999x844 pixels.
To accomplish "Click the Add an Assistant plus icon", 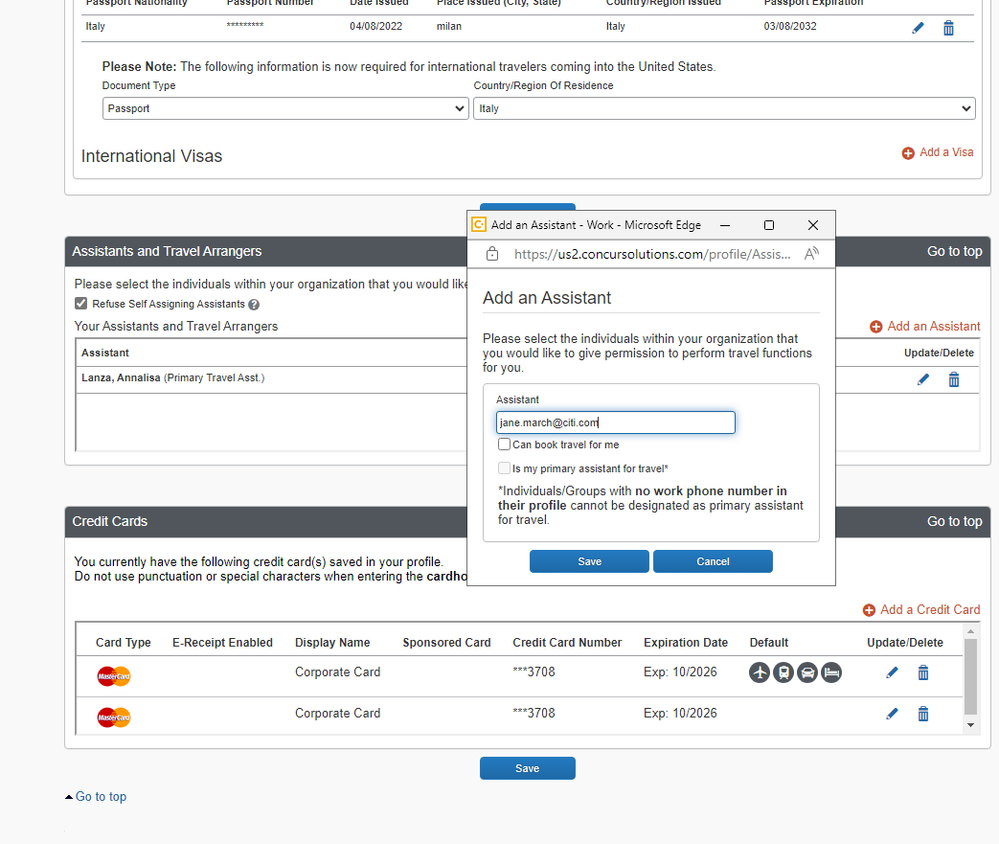I will [876, 327].
